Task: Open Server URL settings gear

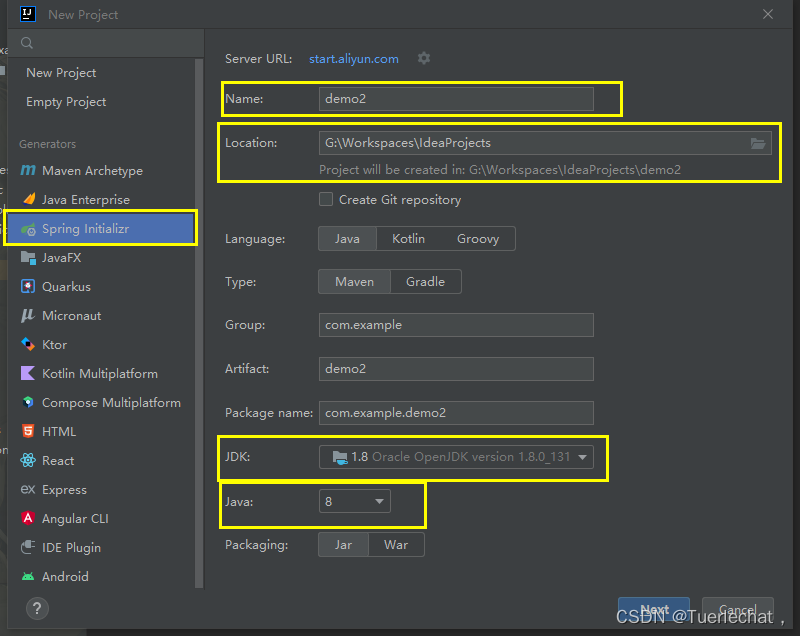Action: coord(424,58)
